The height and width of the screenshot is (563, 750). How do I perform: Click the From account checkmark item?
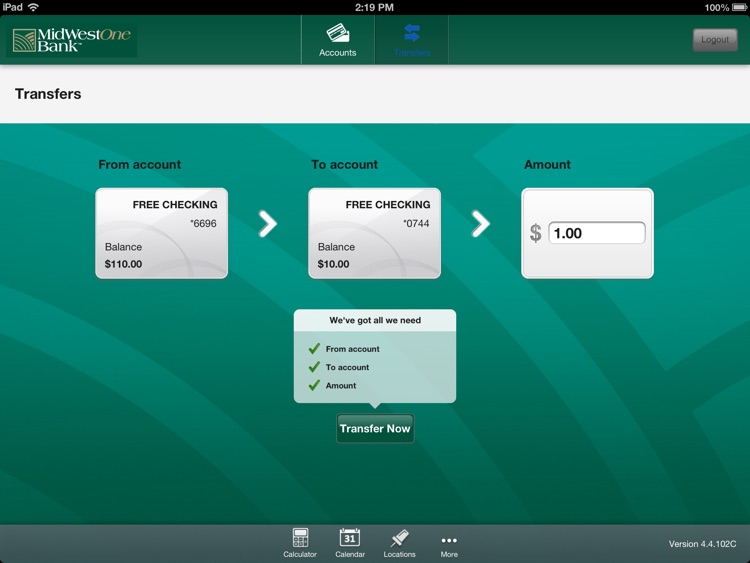pyautogui.click(x=344, y=349)
